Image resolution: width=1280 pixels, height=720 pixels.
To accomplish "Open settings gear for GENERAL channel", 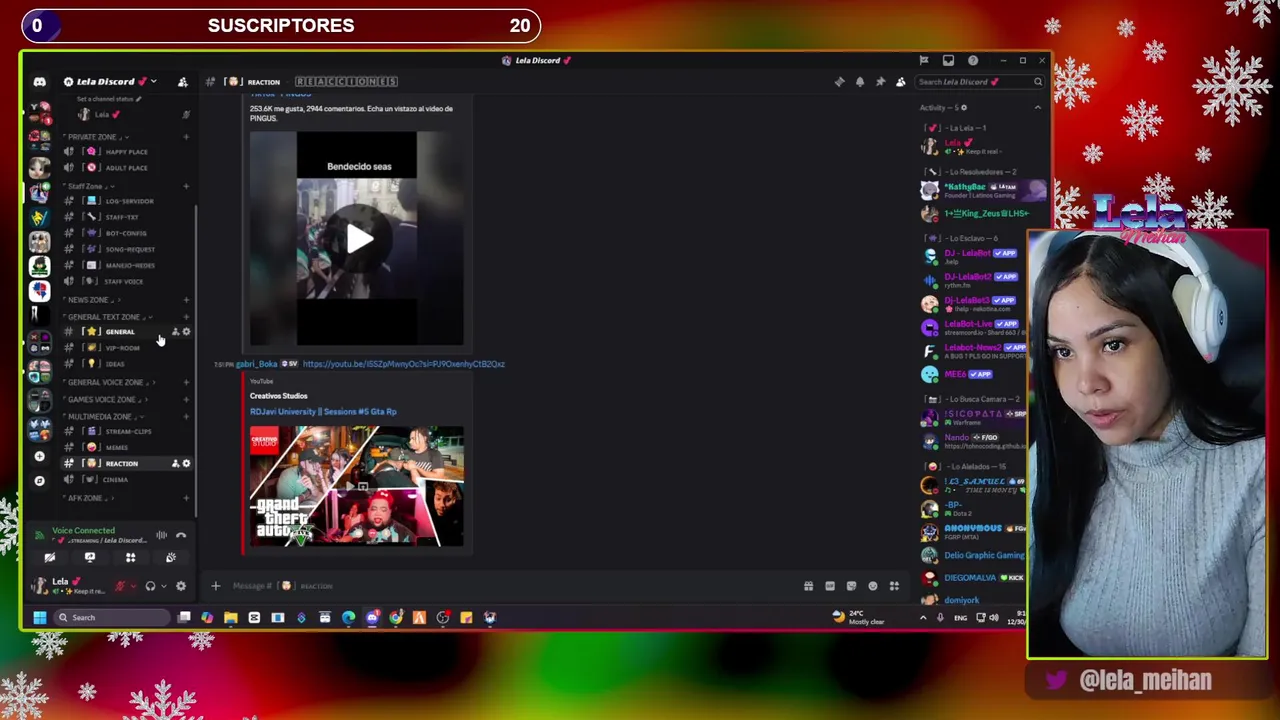I will click(186, 332).
